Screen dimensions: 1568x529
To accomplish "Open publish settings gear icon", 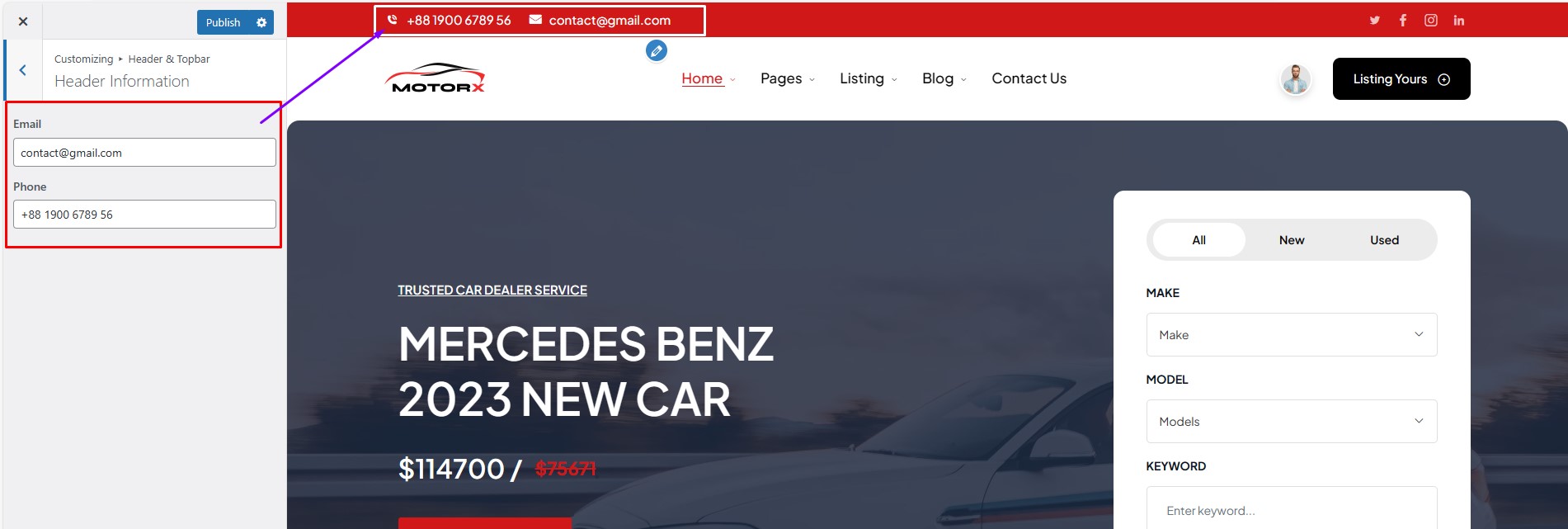I will coord(261,22).
